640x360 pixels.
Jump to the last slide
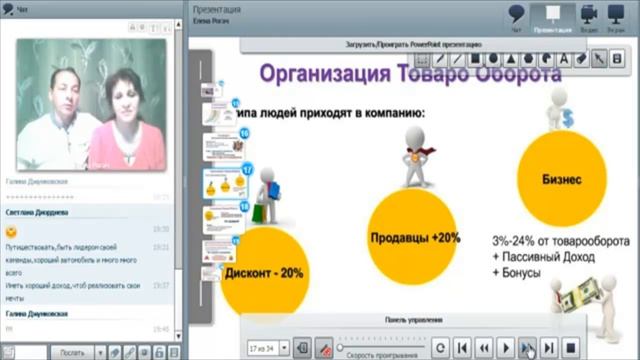(x=549, y=348)
